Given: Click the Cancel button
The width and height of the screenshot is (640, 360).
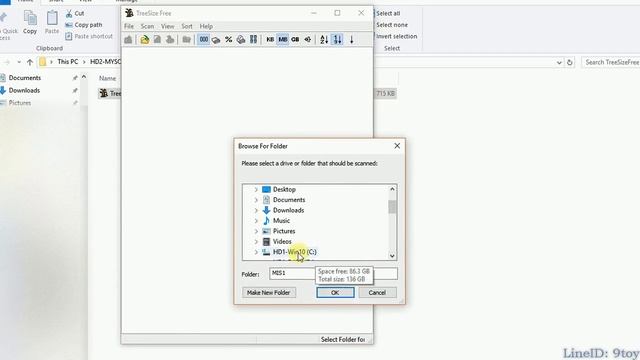Looking at the screenshot, I should click(377, 293).
